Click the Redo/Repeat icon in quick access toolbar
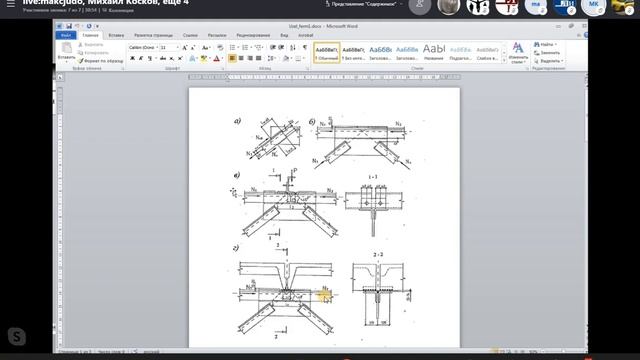 point(89,26)
